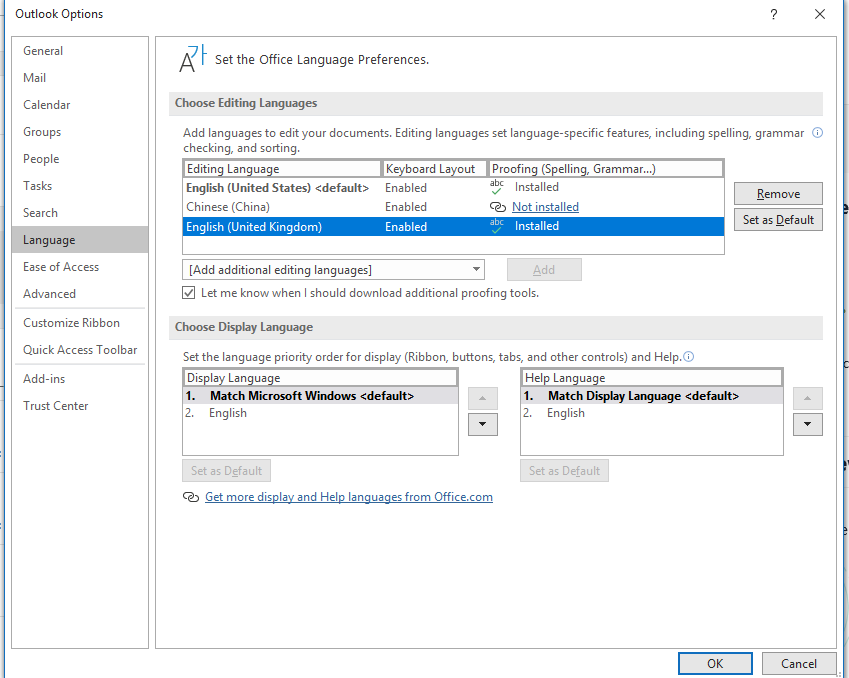The height and width of the screenshot is (678, 849).
Task: Select the Groups category
Action: pyautogui.click(x=80, y=132)
